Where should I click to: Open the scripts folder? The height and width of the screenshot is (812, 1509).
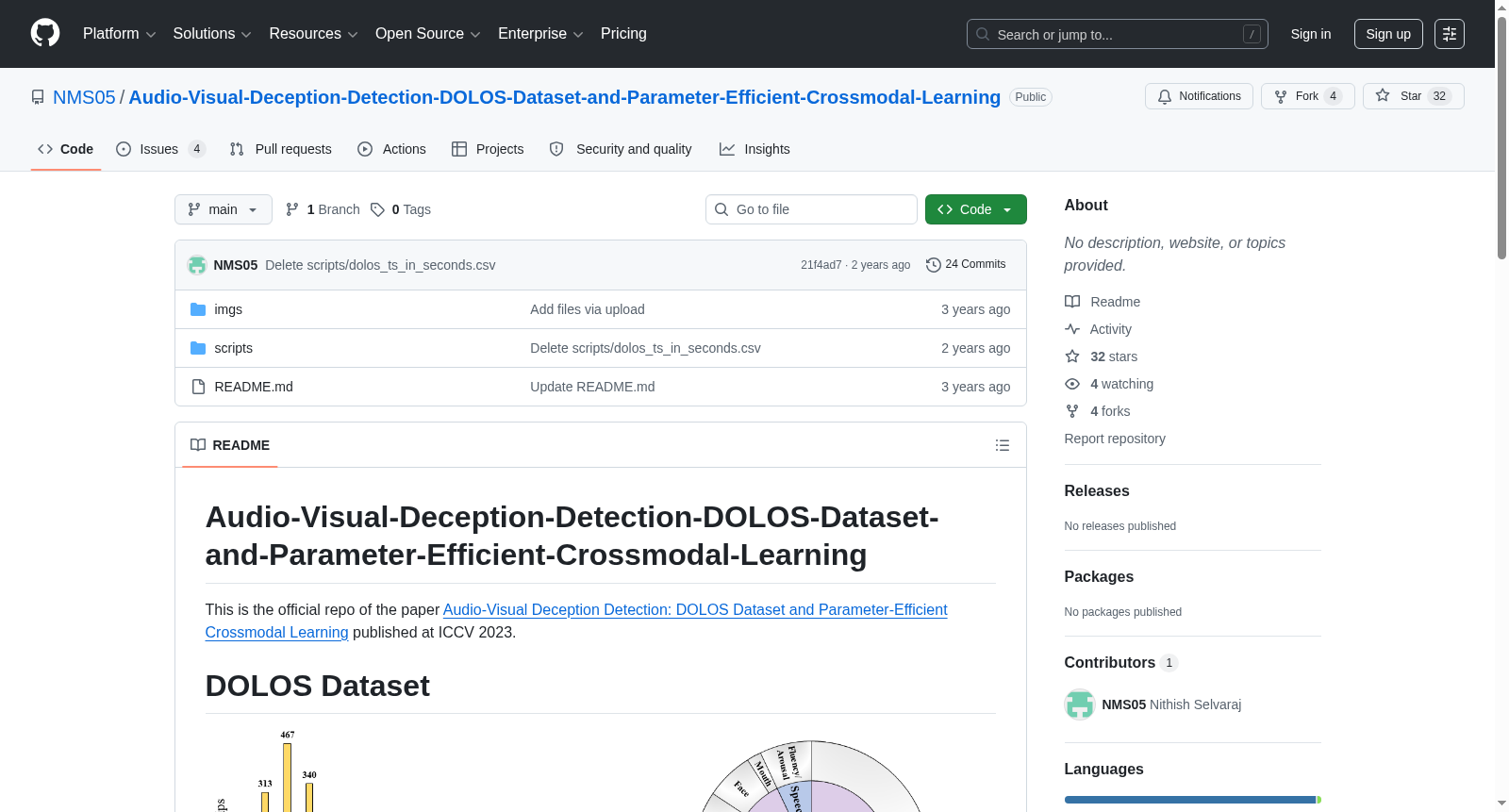(x=233, y=348)
